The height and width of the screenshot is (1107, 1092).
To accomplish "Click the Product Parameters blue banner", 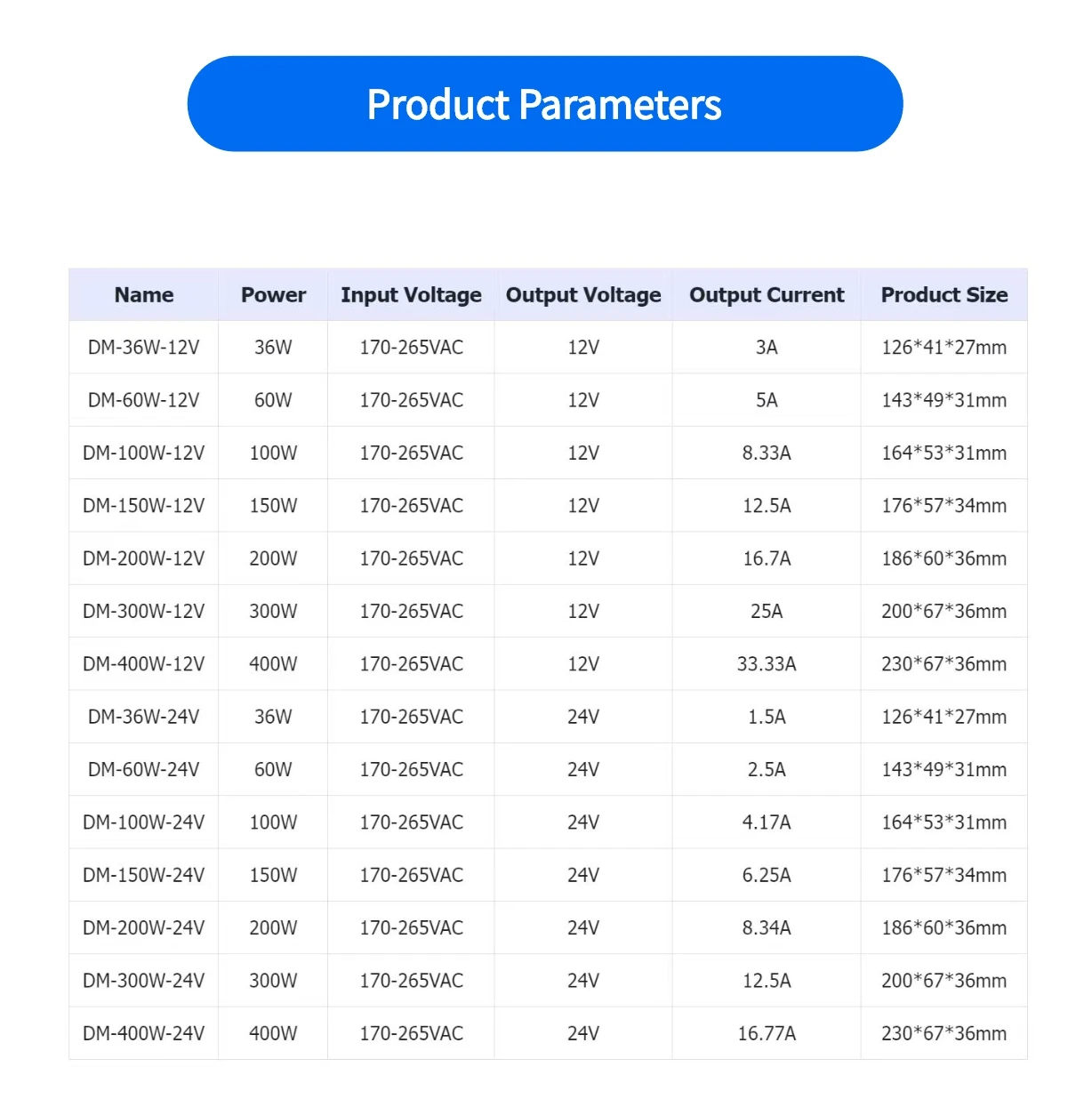I will 544,104.
